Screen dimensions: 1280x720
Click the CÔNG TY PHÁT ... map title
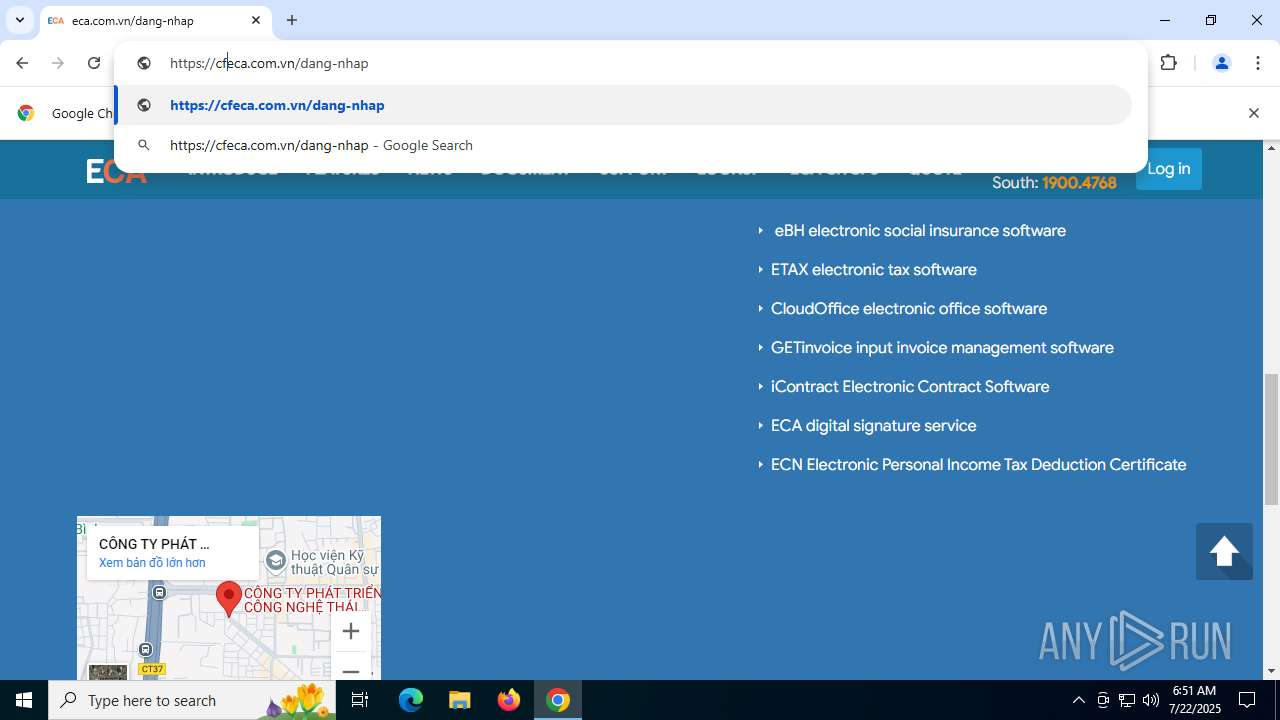(x=154, y=544)
